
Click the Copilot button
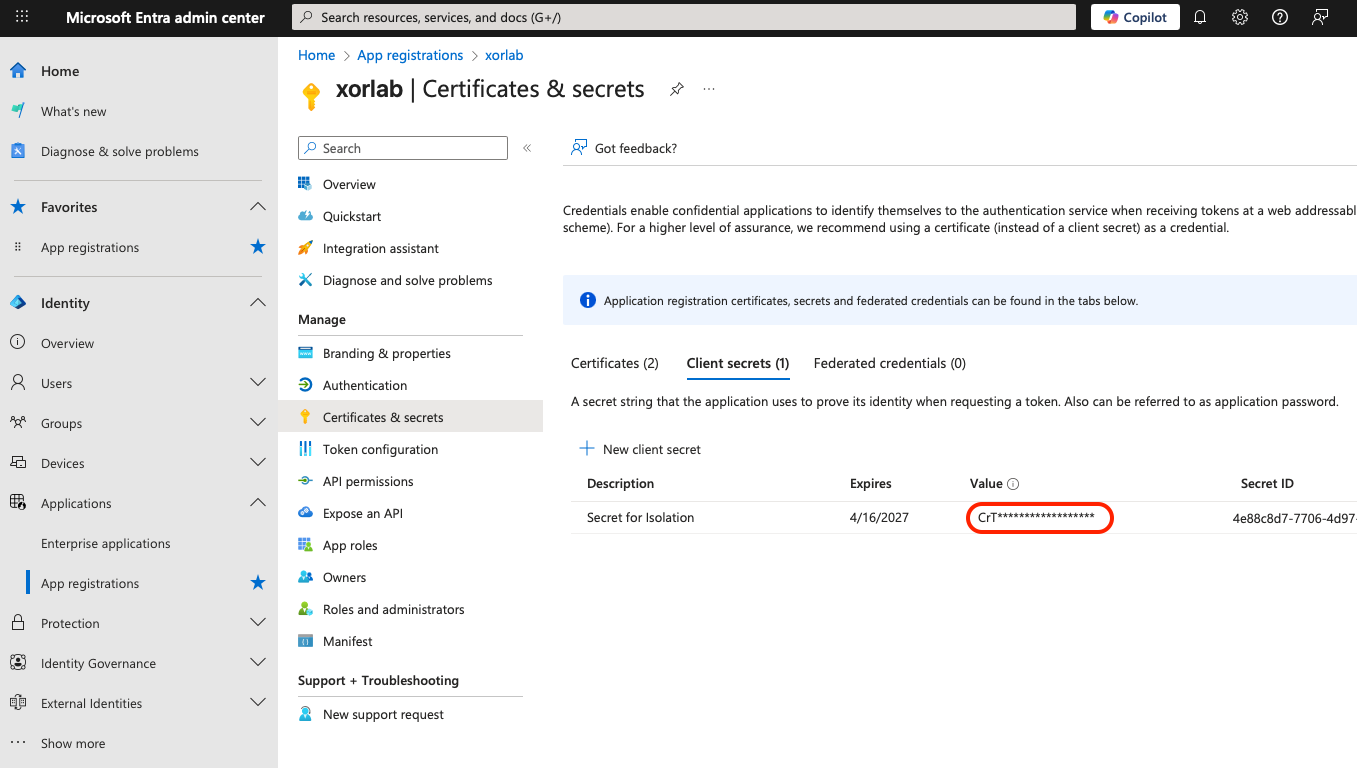tap(1135, 17)
